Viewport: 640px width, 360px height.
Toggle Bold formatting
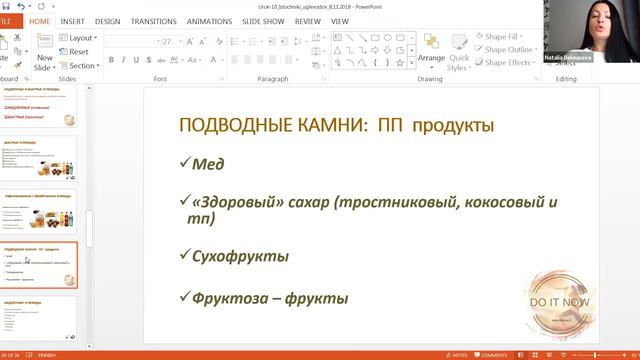pyautogui.click(x=111, y=60)
